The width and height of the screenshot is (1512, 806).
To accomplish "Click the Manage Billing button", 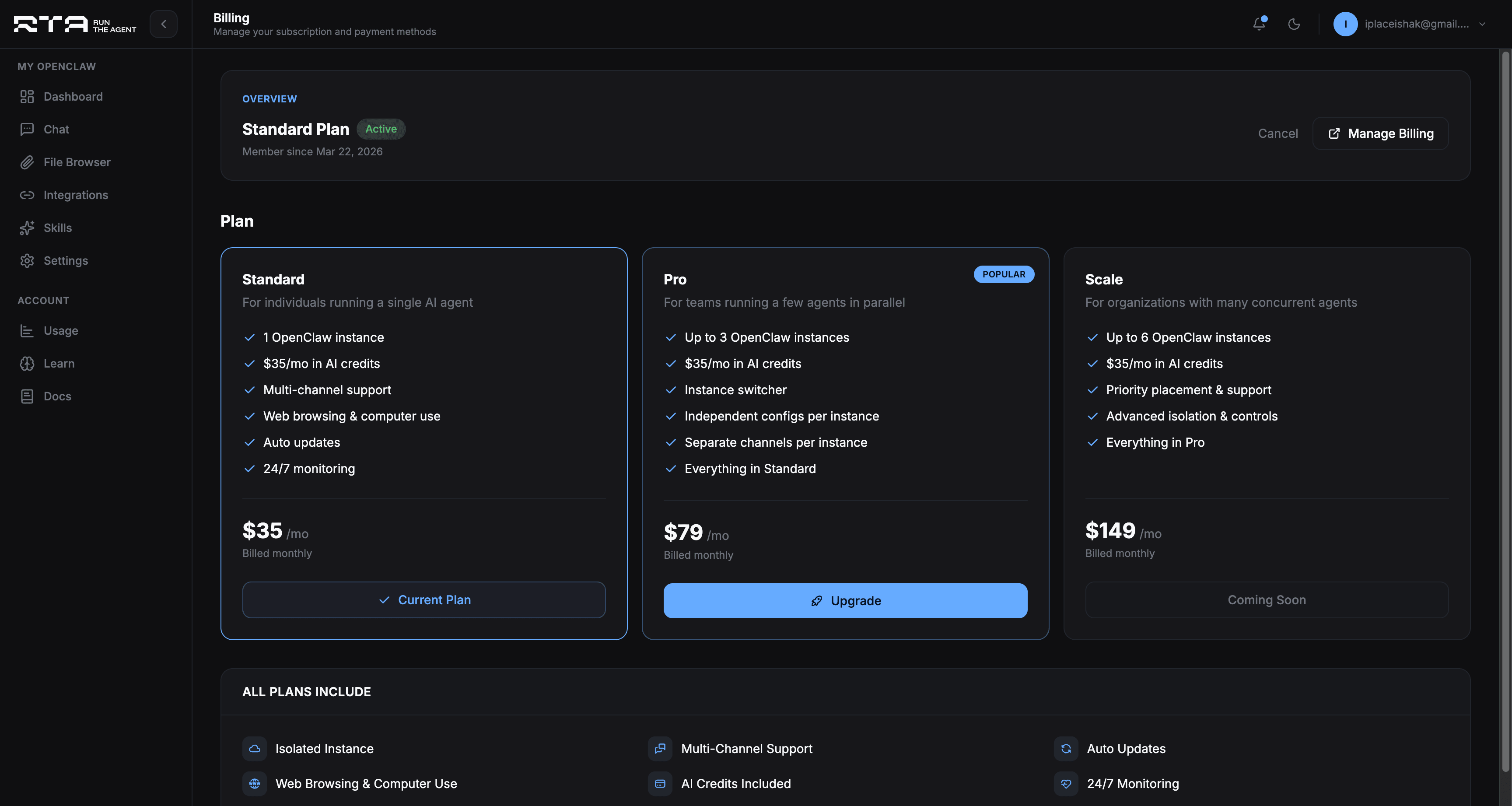I will (x=1380, y=134).
